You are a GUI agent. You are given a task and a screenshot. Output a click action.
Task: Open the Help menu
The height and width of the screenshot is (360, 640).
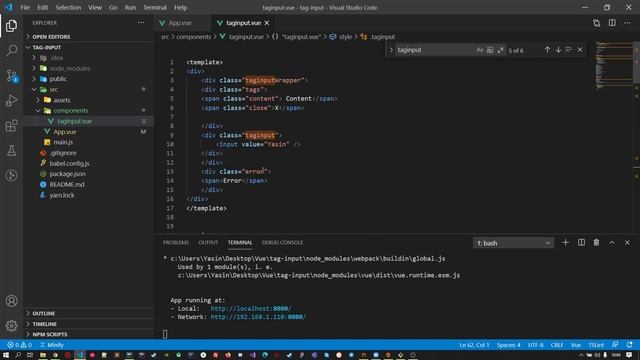(x=180, y=7)
